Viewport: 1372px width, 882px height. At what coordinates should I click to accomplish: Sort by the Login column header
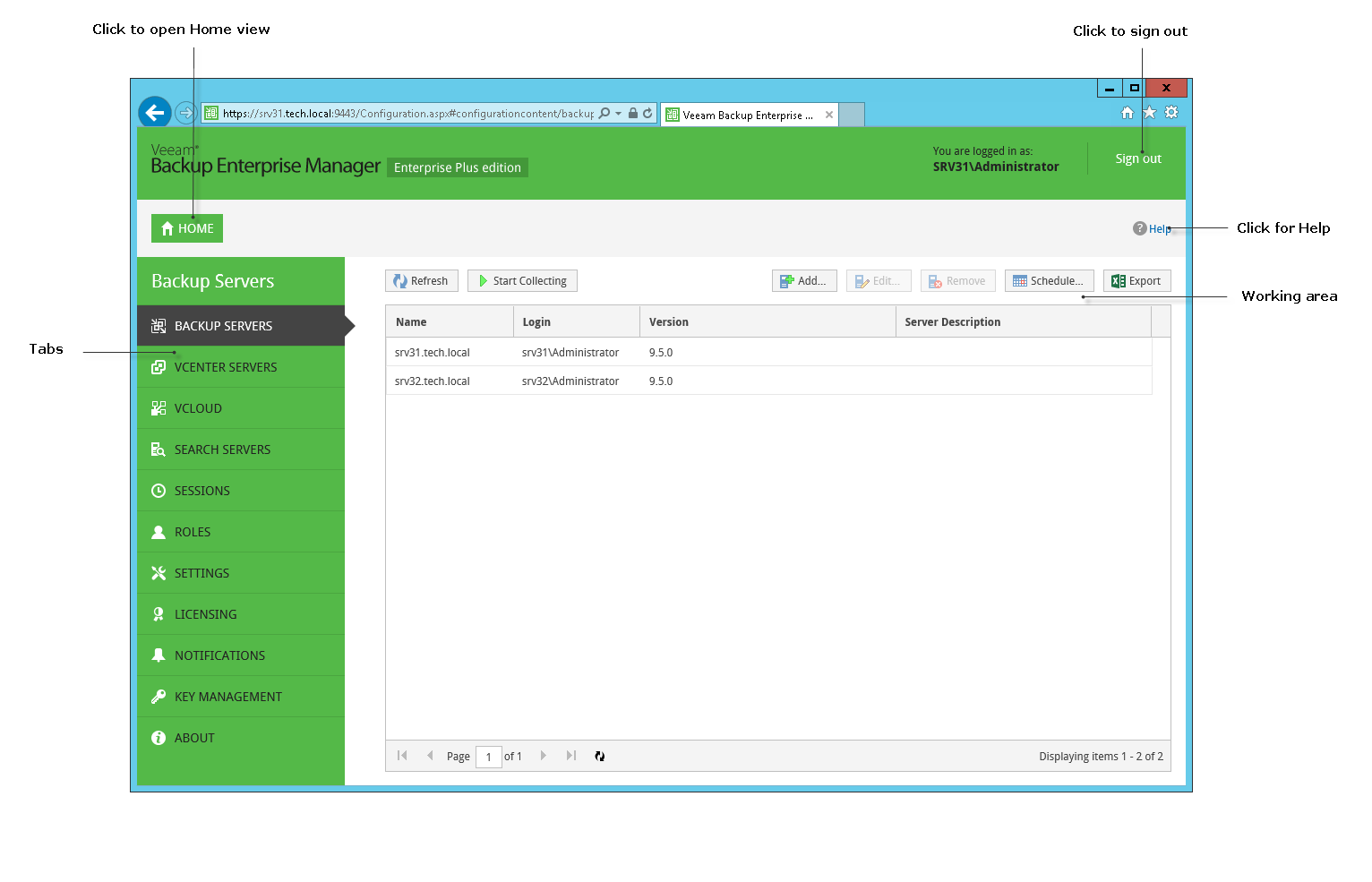(577, 321)
